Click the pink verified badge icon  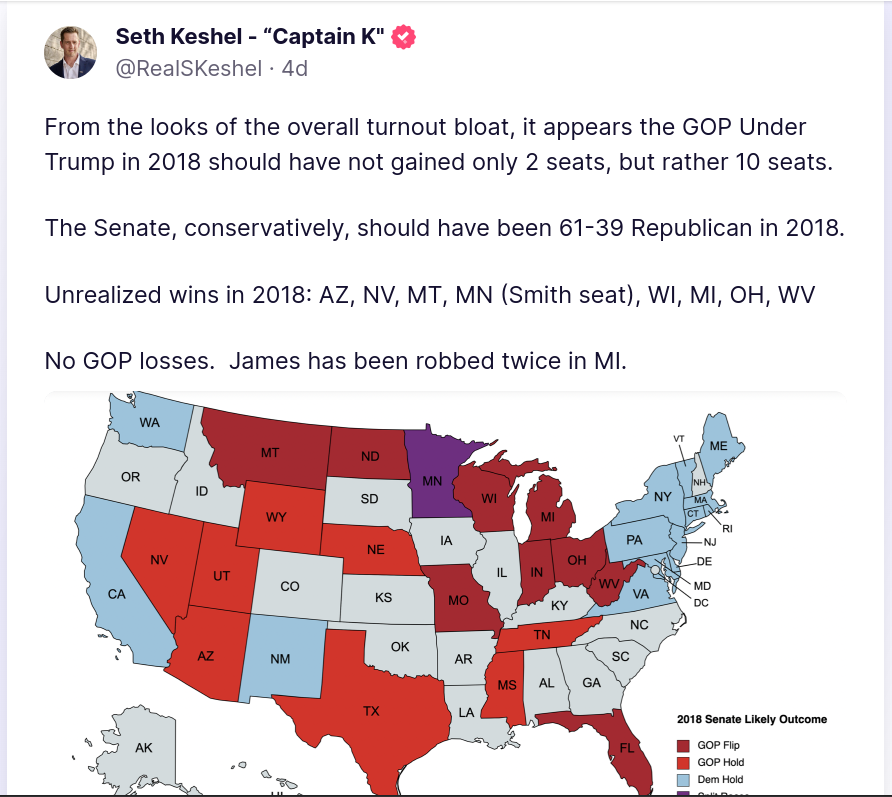click(404, 38)
